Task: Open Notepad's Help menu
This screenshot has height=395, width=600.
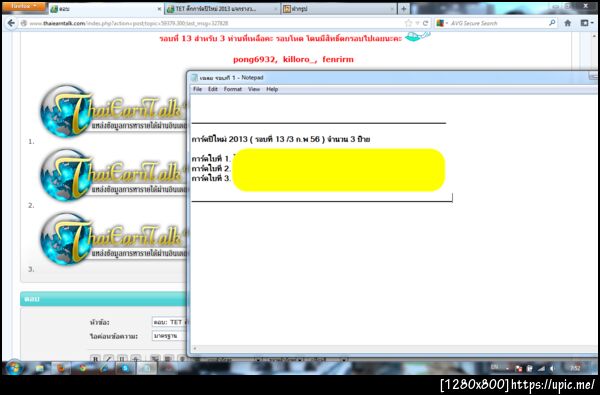Action: click(272, 89)
